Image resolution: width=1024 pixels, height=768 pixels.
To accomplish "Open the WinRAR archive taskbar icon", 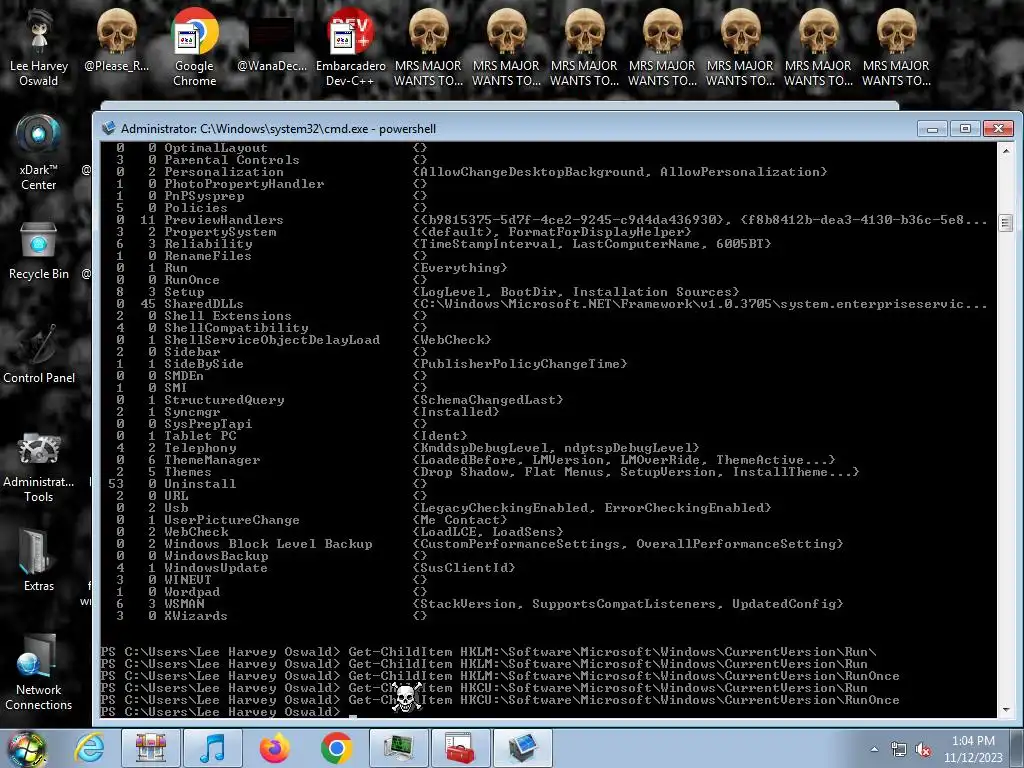I will (151, 748).
